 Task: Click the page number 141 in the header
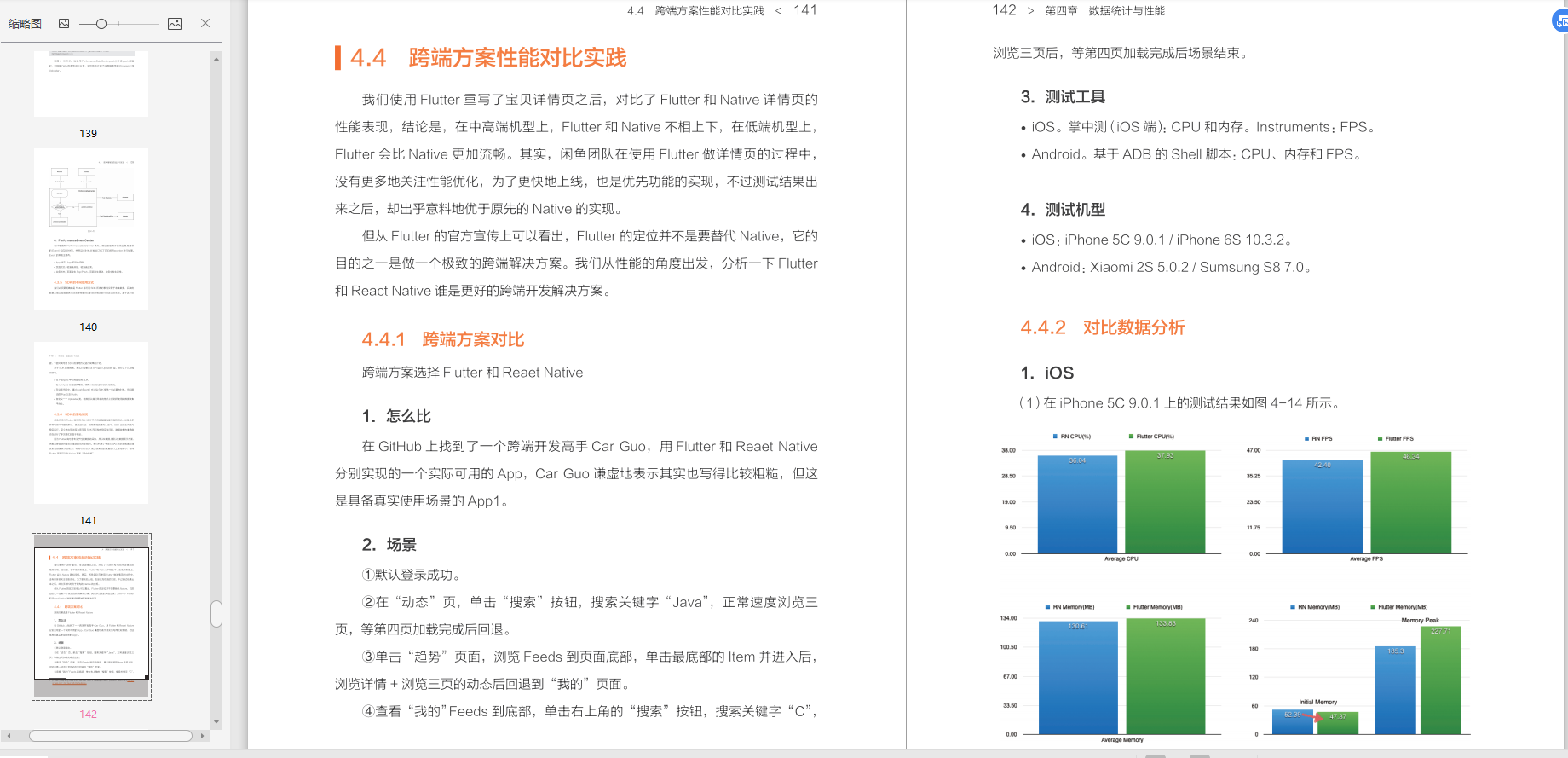coord(805,10)
